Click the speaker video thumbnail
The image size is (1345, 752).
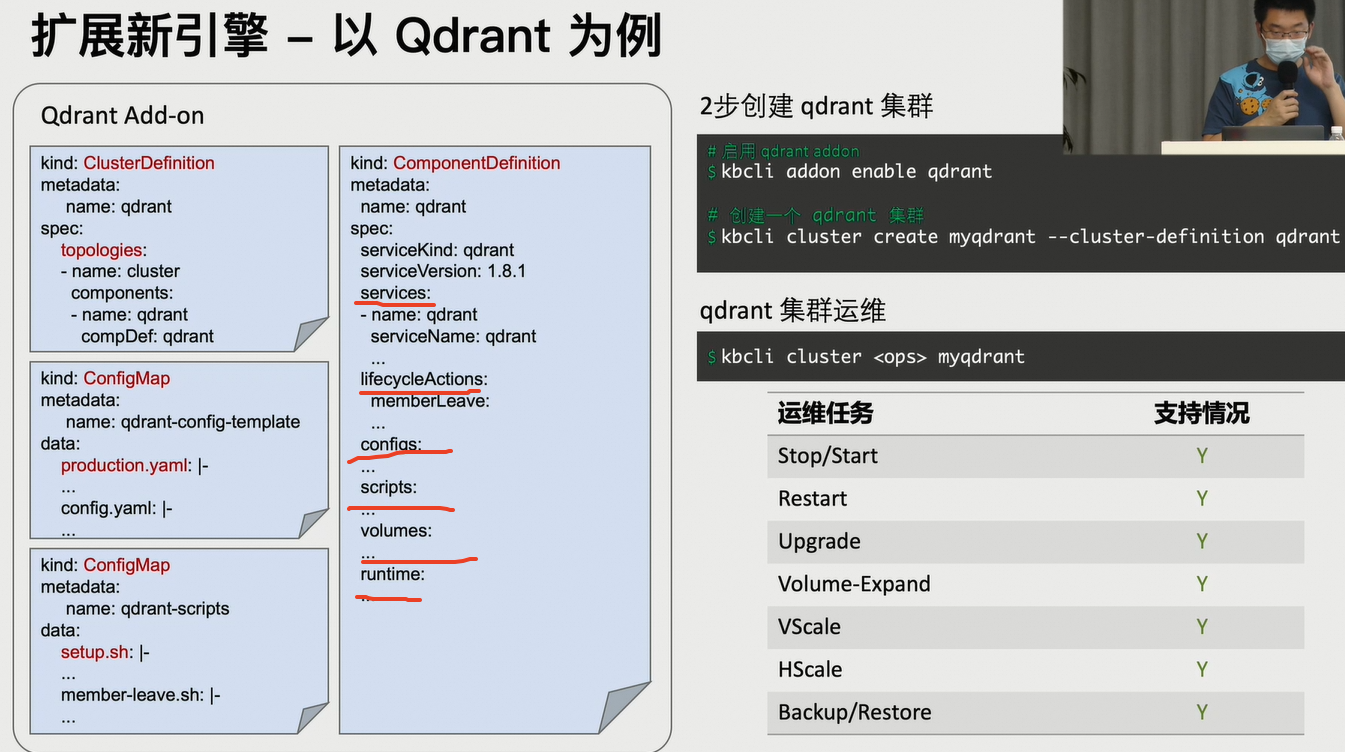[1204, 77]
